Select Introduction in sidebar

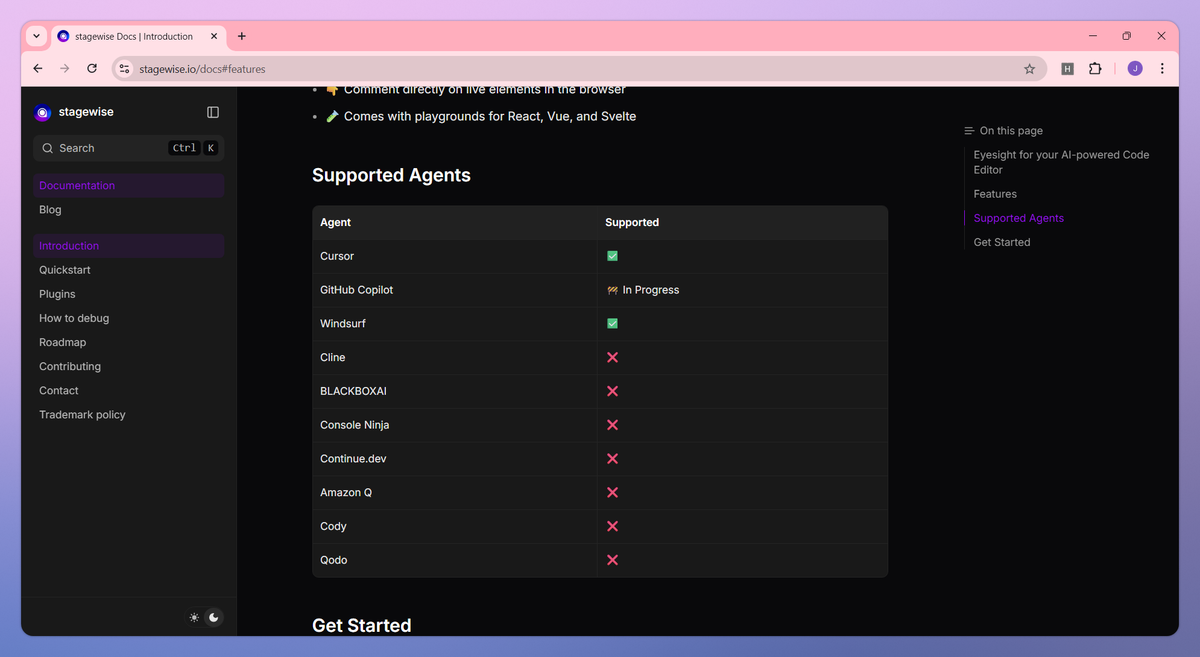(128, 246)
